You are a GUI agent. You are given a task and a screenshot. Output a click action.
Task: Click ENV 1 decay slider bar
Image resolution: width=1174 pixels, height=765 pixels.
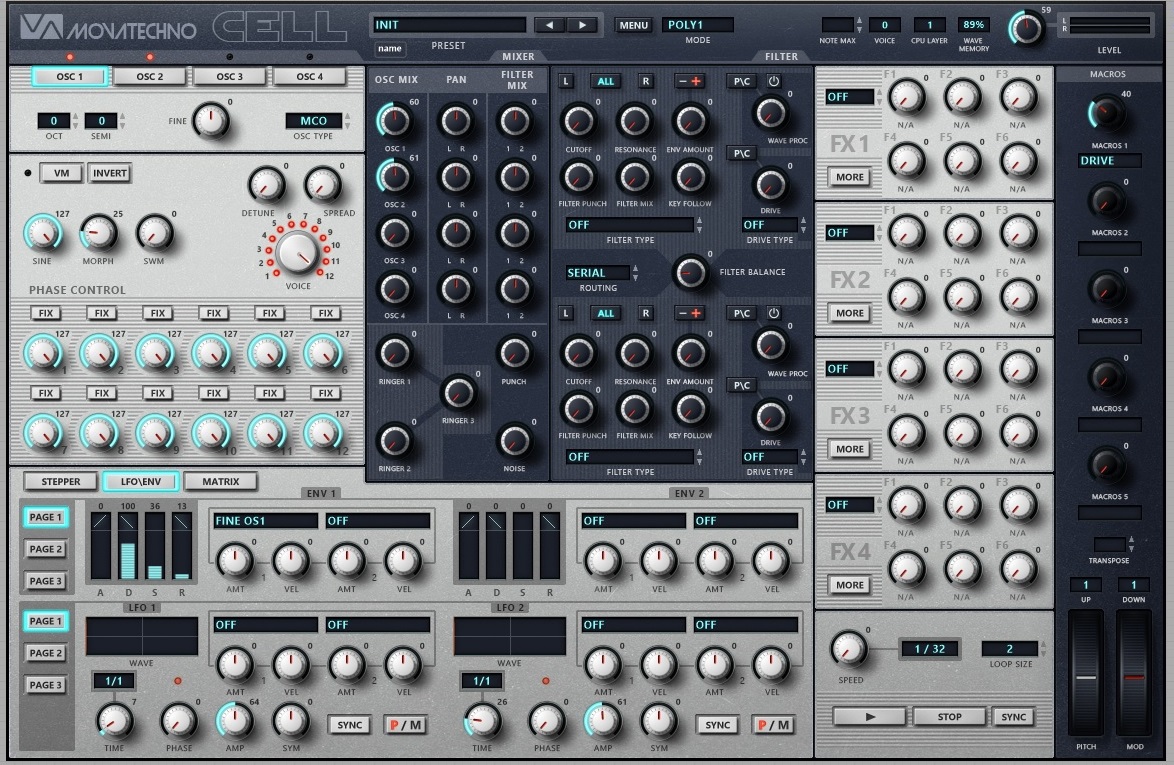click(x=128, y=546)
